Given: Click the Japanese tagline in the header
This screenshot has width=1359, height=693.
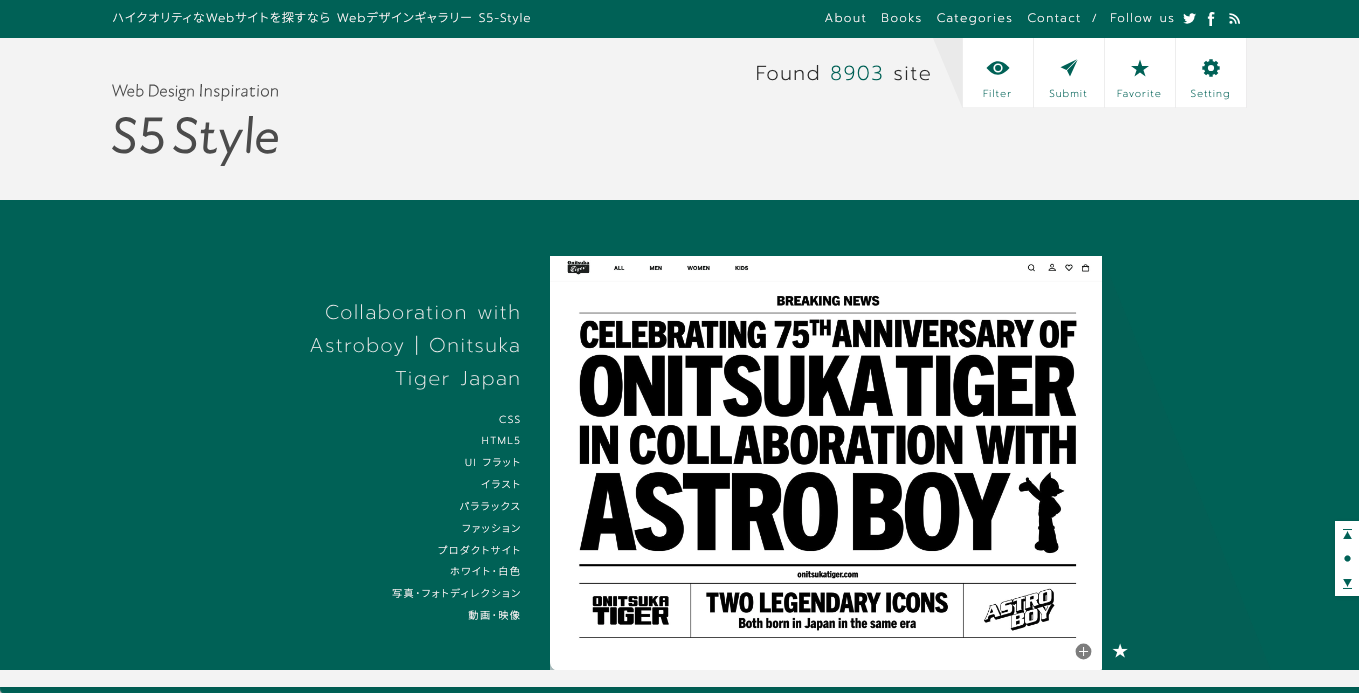Looking at the screenshot, I should point(322,18).
